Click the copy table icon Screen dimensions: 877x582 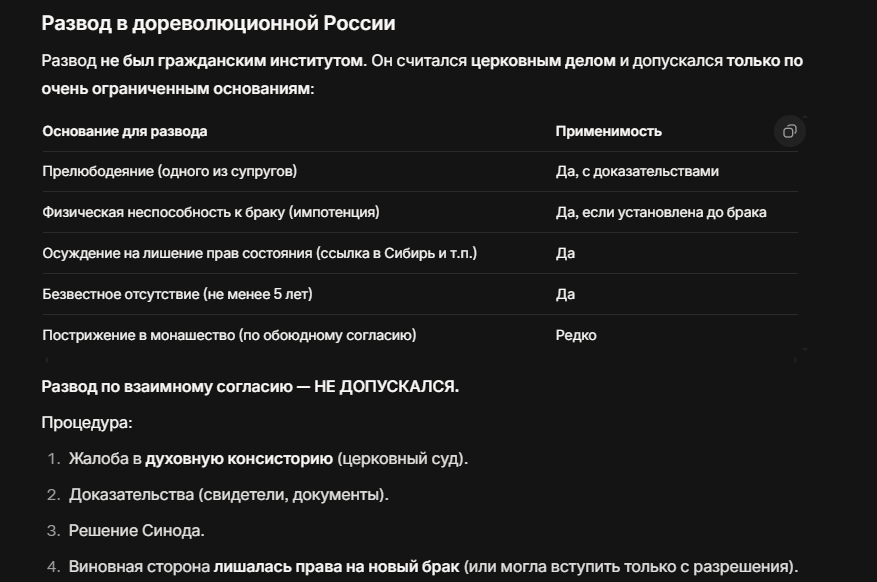(x=790, y=131)
